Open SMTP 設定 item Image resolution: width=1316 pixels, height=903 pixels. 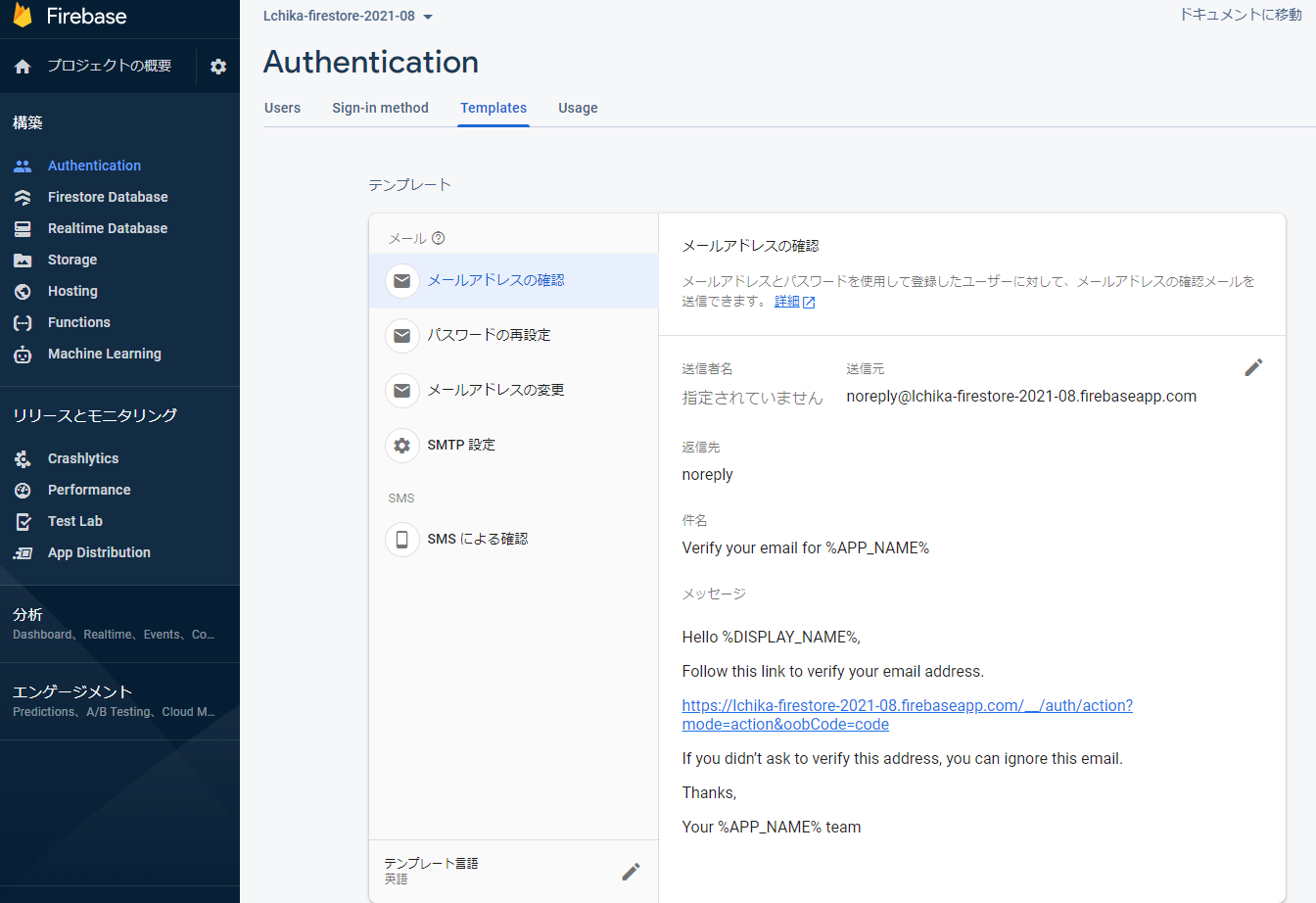[x=513, y=446]
